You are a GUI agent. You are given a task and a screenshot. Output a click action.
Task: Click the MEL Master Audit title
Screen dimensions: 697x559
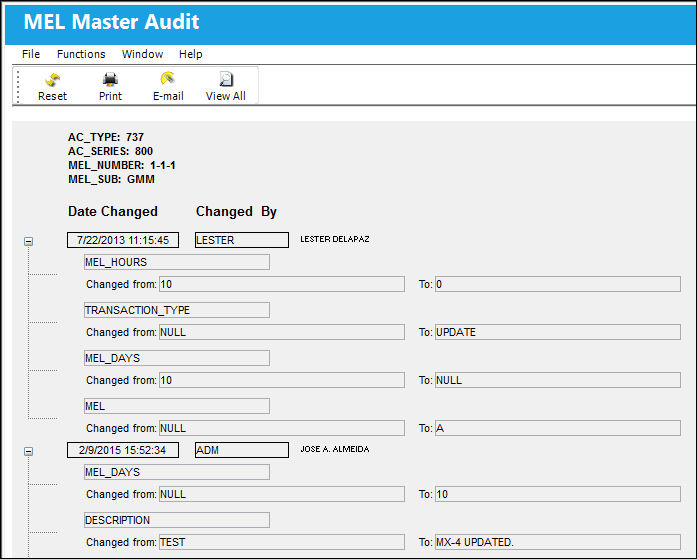pyautogui.click(x=111, y=22)
